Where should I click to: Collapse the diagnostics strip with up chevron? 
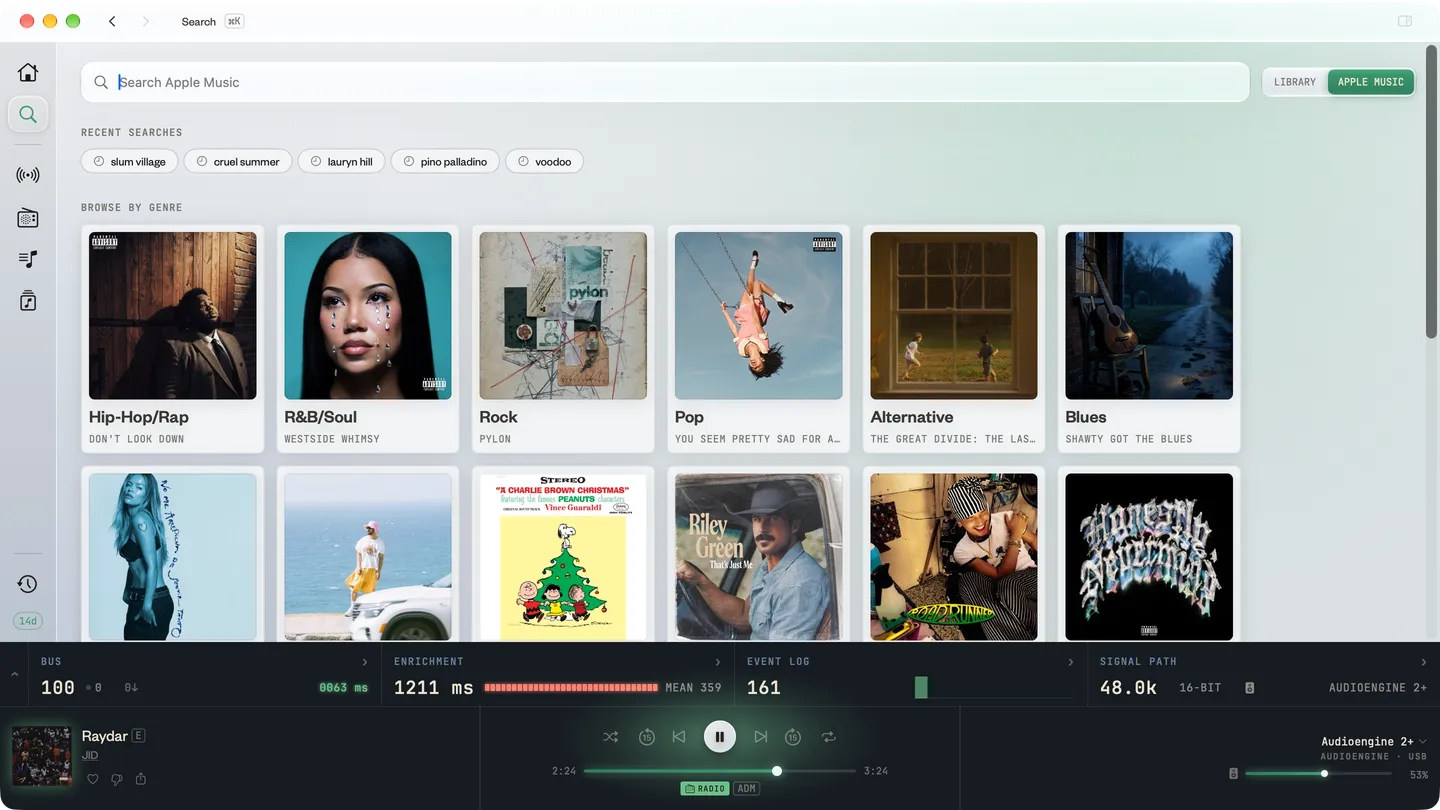[14, 675]
